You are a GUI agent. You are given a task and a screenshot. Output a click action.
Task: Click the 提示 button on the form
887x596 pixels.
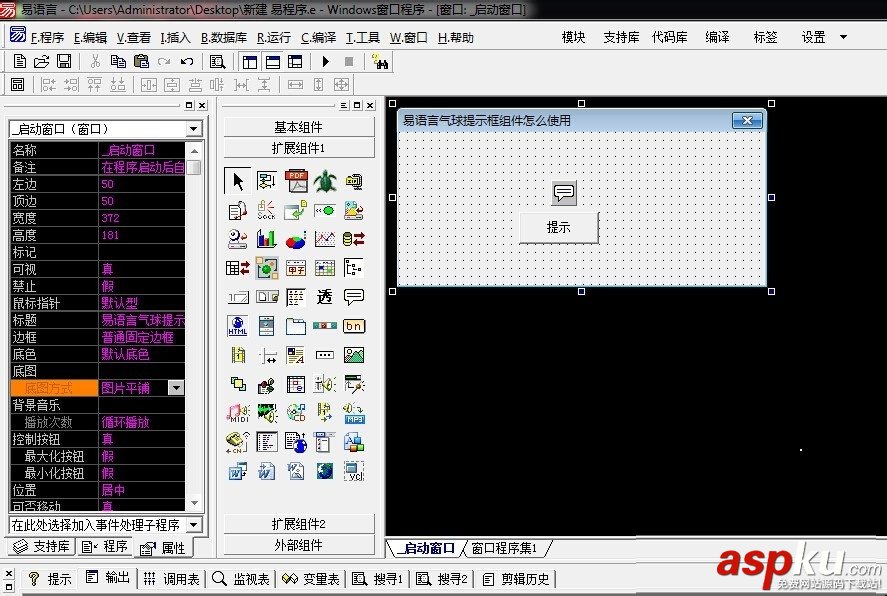click(x=558, y=228)
